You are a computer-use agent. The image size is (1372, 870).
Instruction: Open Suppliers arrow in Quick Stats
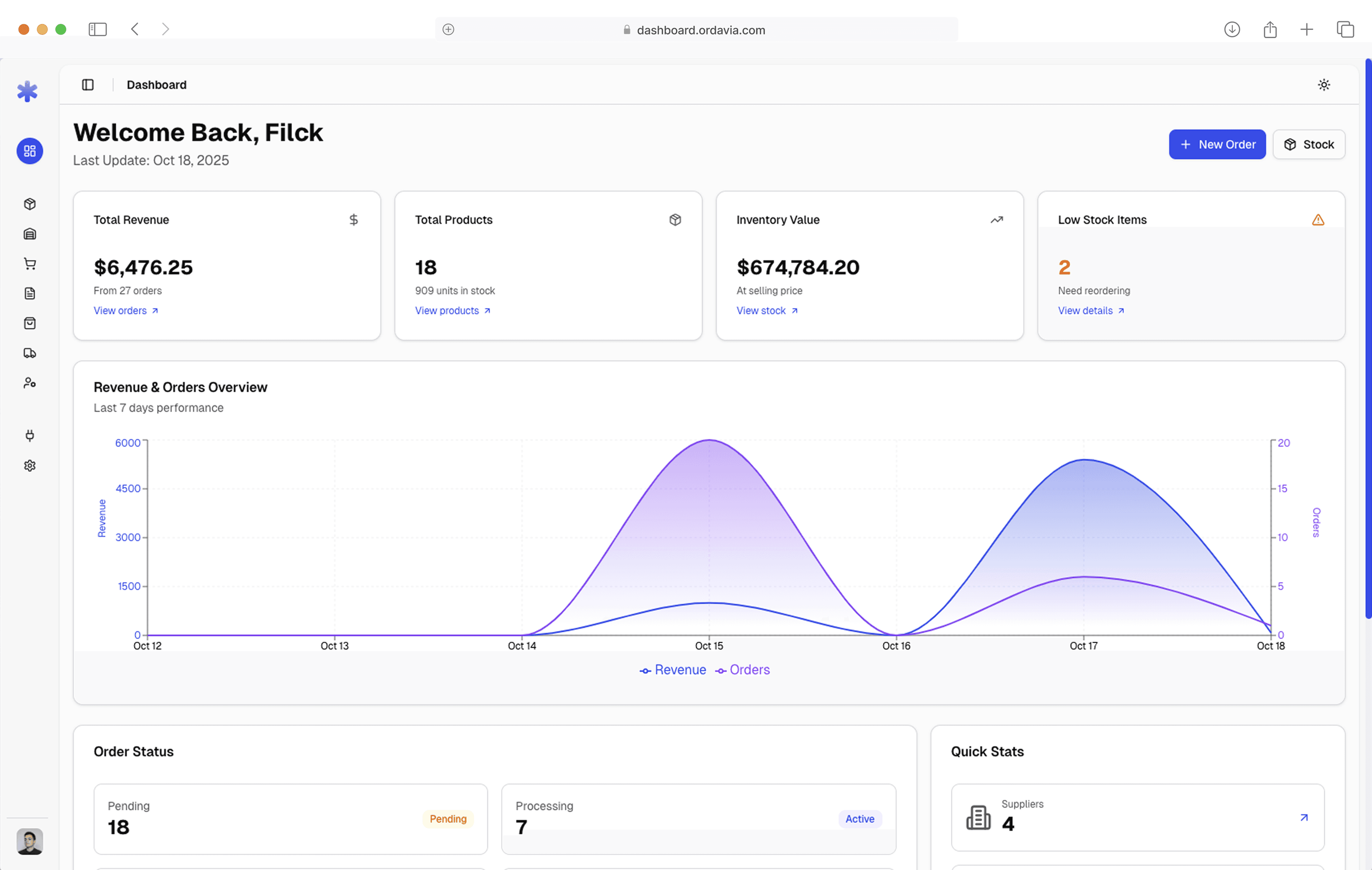coord(1304,817)
